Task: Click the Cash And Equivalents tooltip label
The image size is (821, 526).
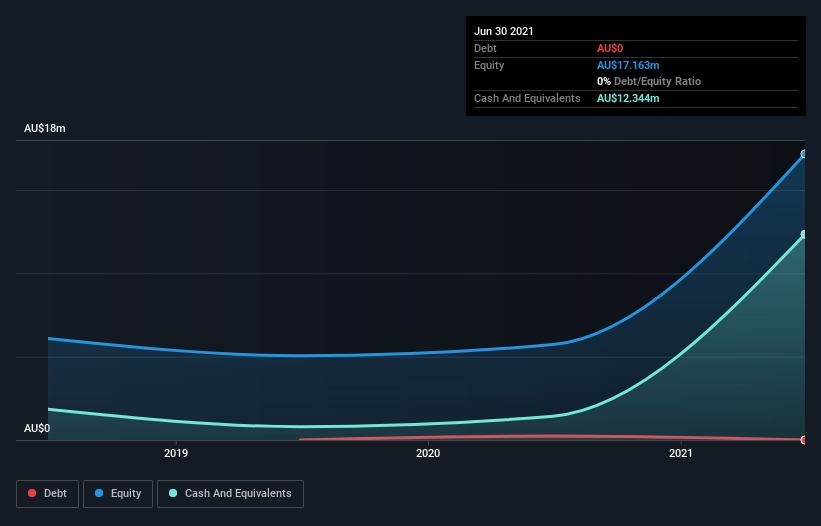Action: pyautogui.click(x=527, y=98)
